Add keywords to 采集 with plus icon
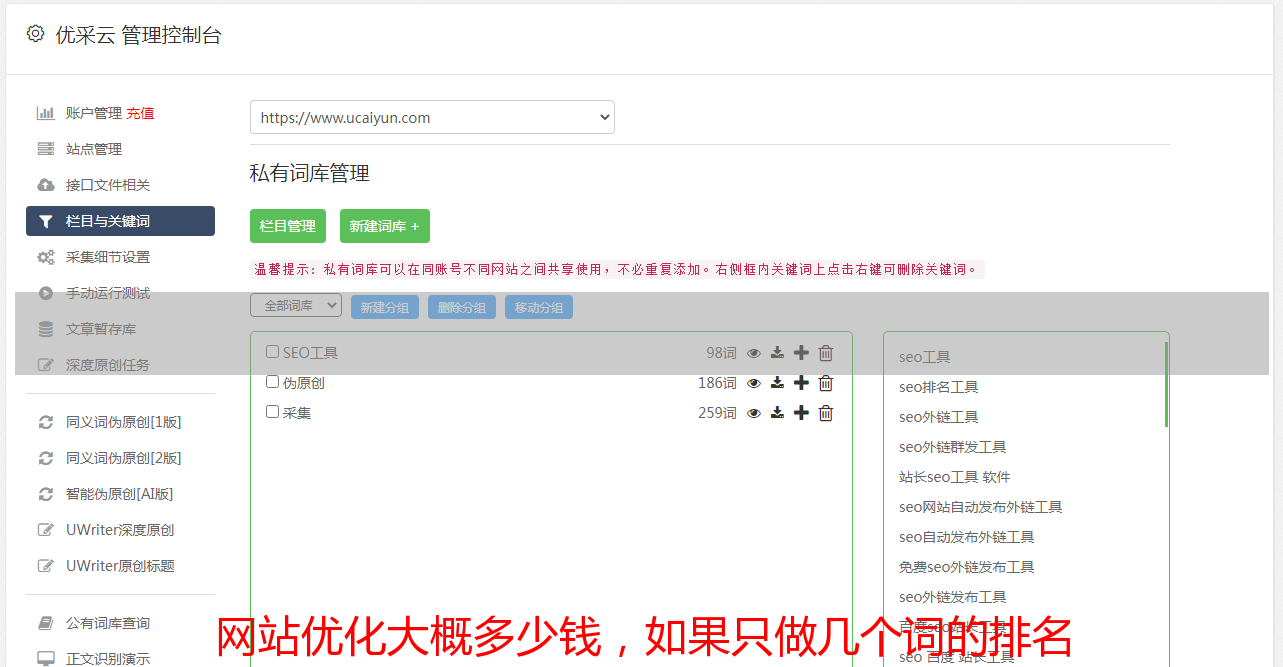1283x667 pixels. tap(801, 413)
